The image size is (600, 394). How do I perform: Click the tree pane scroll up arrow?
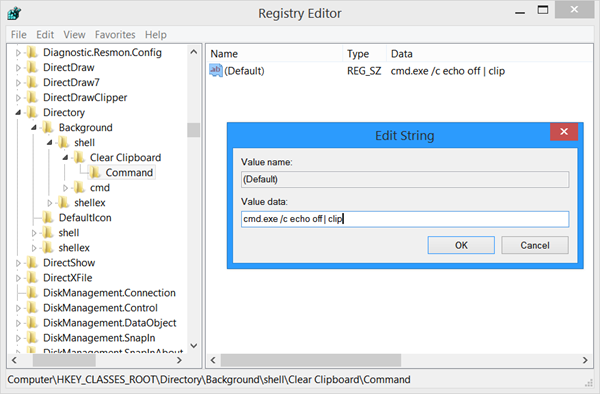(x=194, y=52)
